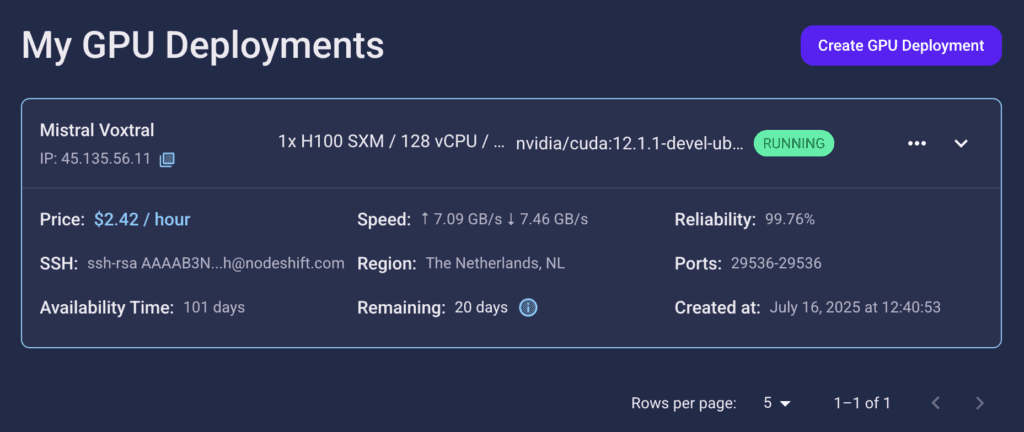The height and width of the screenshot is (432, 1024).
Task: Click the IP 45.135.56.11 text
Action: [95, 159]
